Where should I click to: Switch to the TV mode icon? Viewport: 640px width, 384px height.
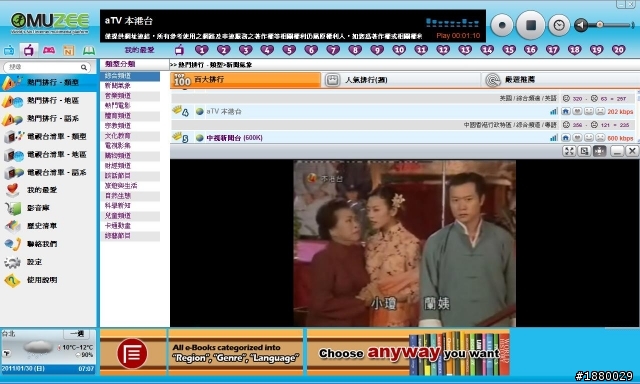tap(29, 51)
